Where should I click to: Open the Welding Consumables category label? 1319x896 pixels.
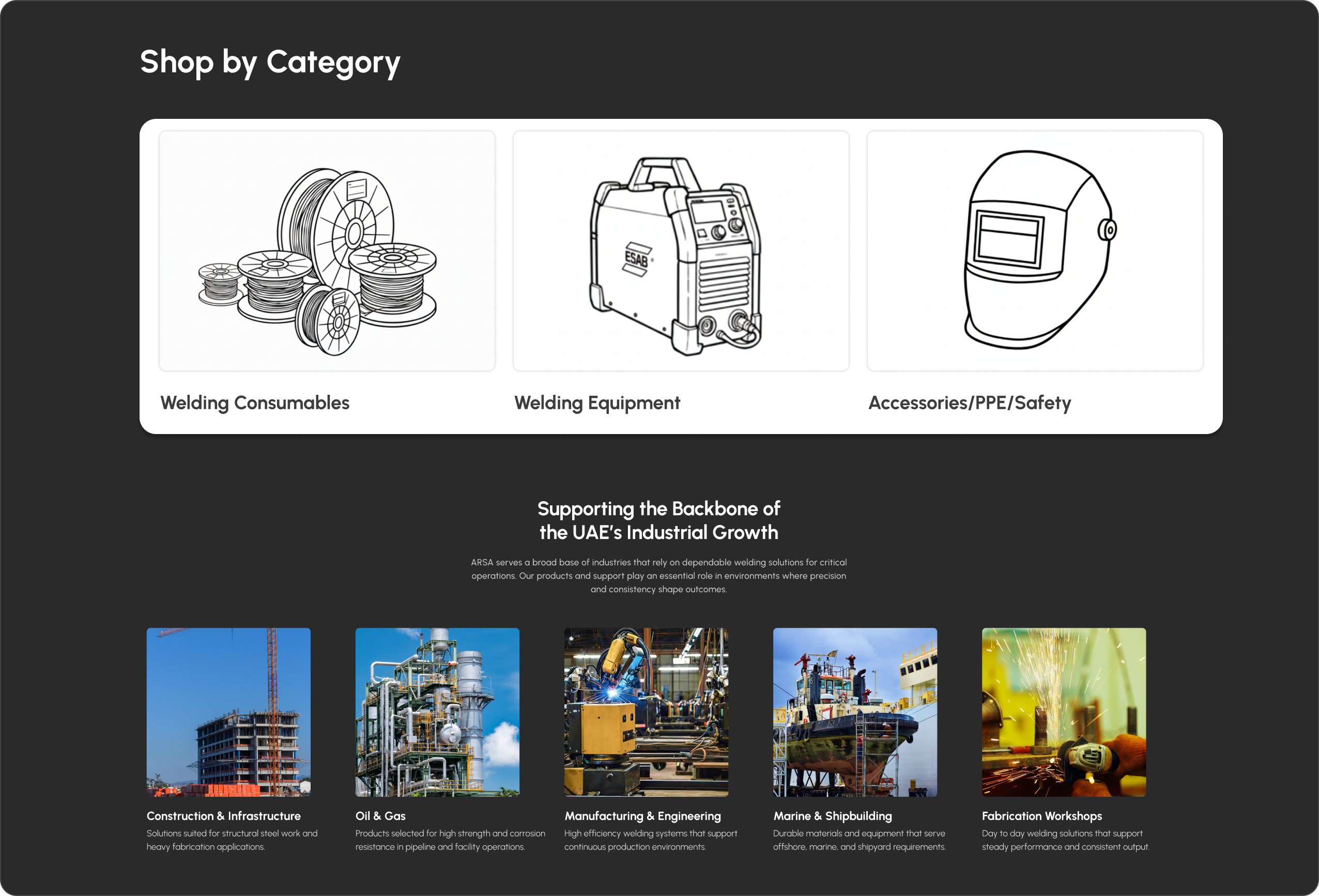tap(255, 403)
